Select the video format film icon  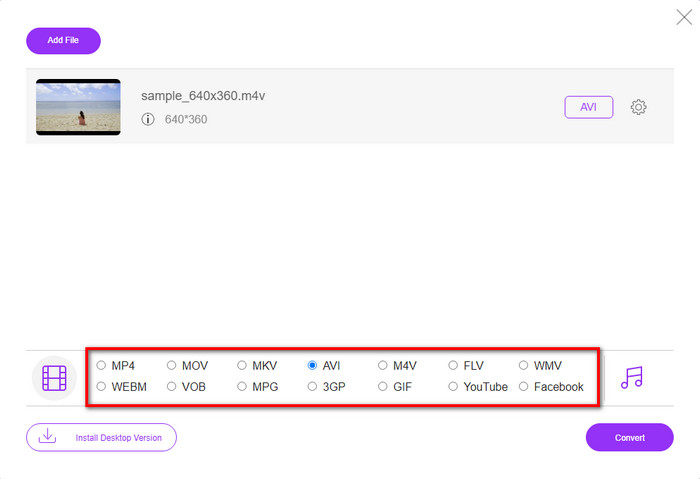54,378
